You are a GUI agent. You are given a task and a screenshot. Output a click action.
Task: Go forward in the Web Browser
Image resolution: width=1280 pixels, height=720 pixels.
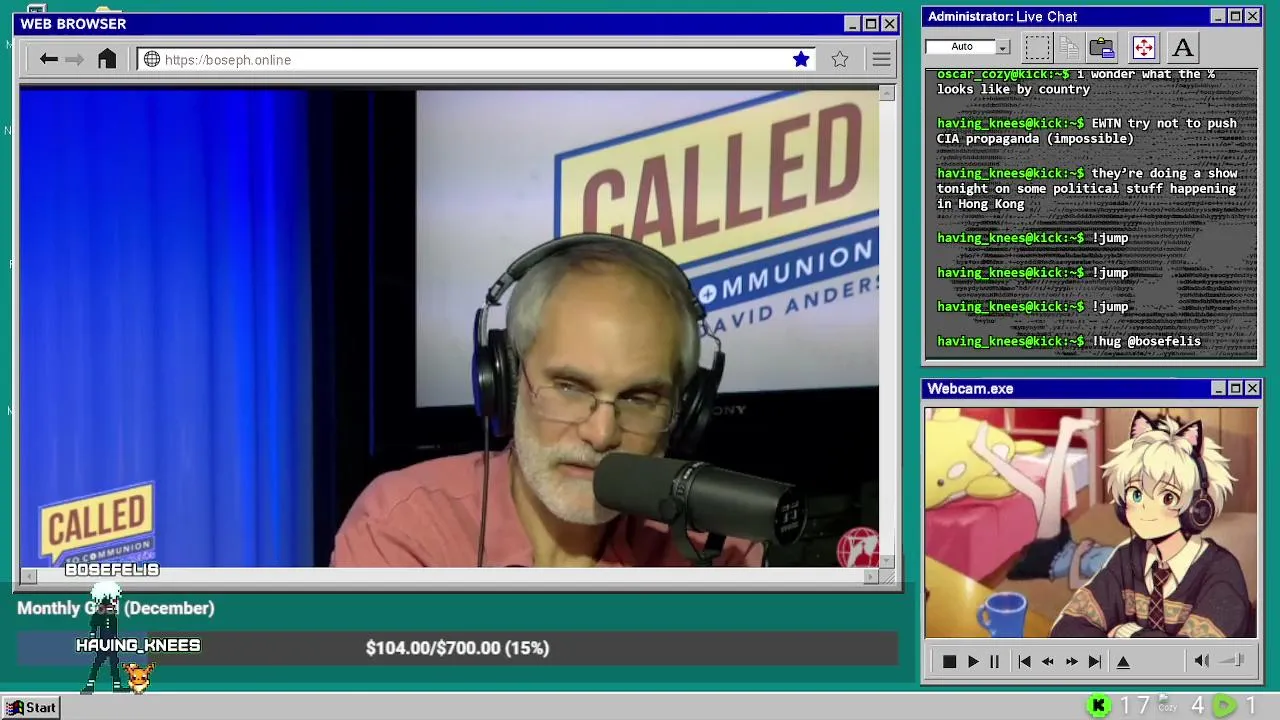click(75, 59)
